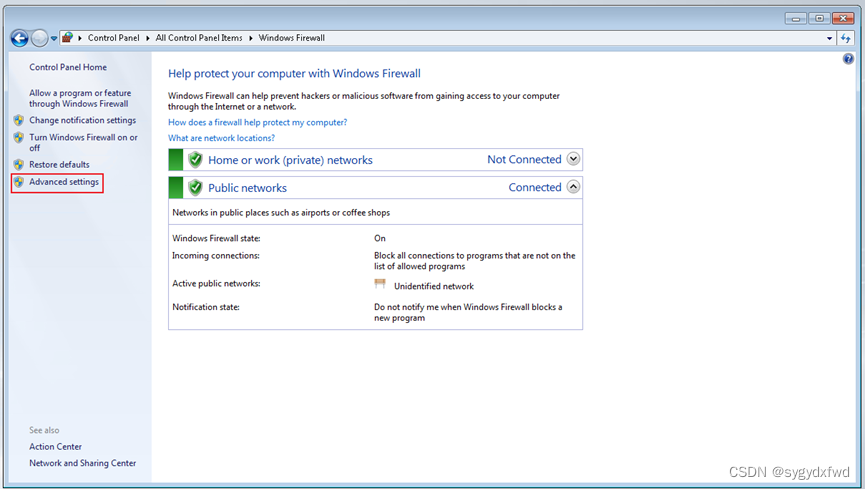Click shield icon beside Turn Windows Firewall on or off
865x489 pixels.
(x=19, y=137)
